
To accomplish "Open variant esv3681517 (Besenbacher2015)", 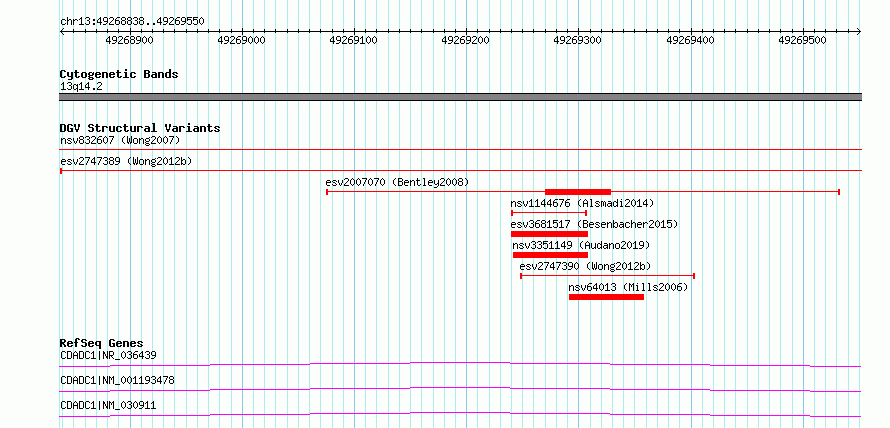I will pos(594,225).
